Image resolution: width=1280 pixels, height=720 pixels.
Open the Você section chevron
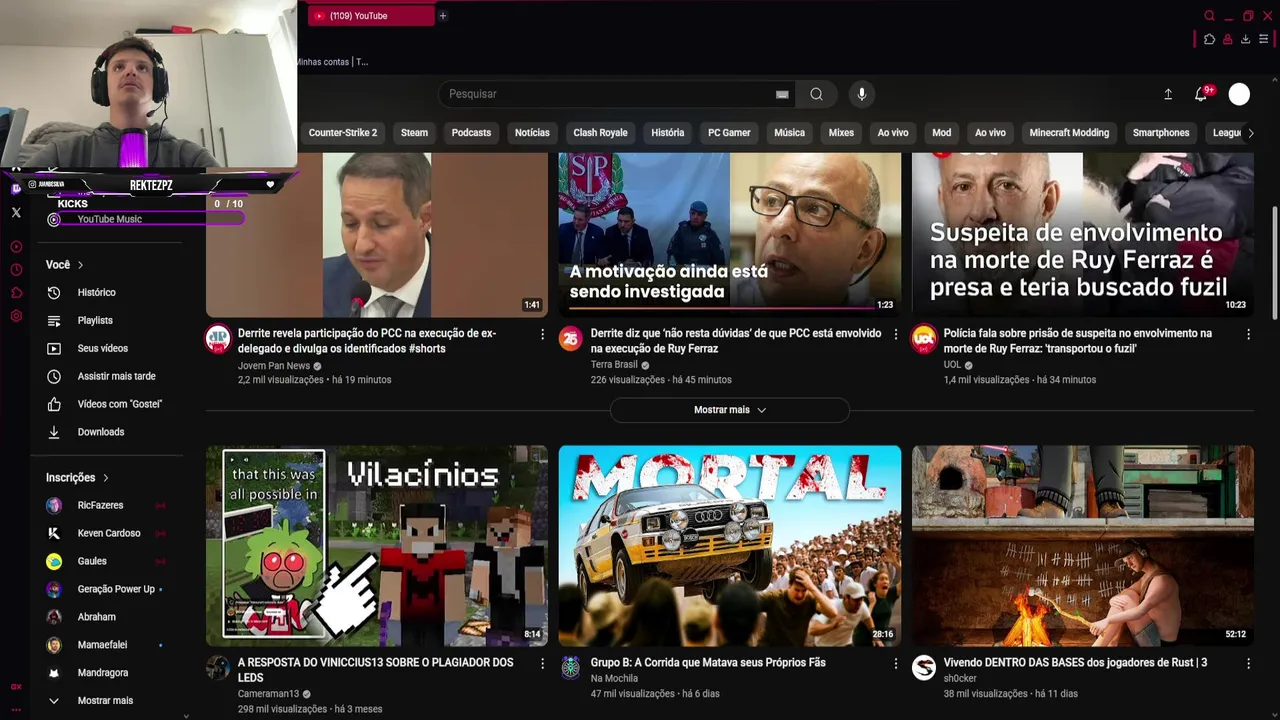pyautogui.click(x=80, y=265)
